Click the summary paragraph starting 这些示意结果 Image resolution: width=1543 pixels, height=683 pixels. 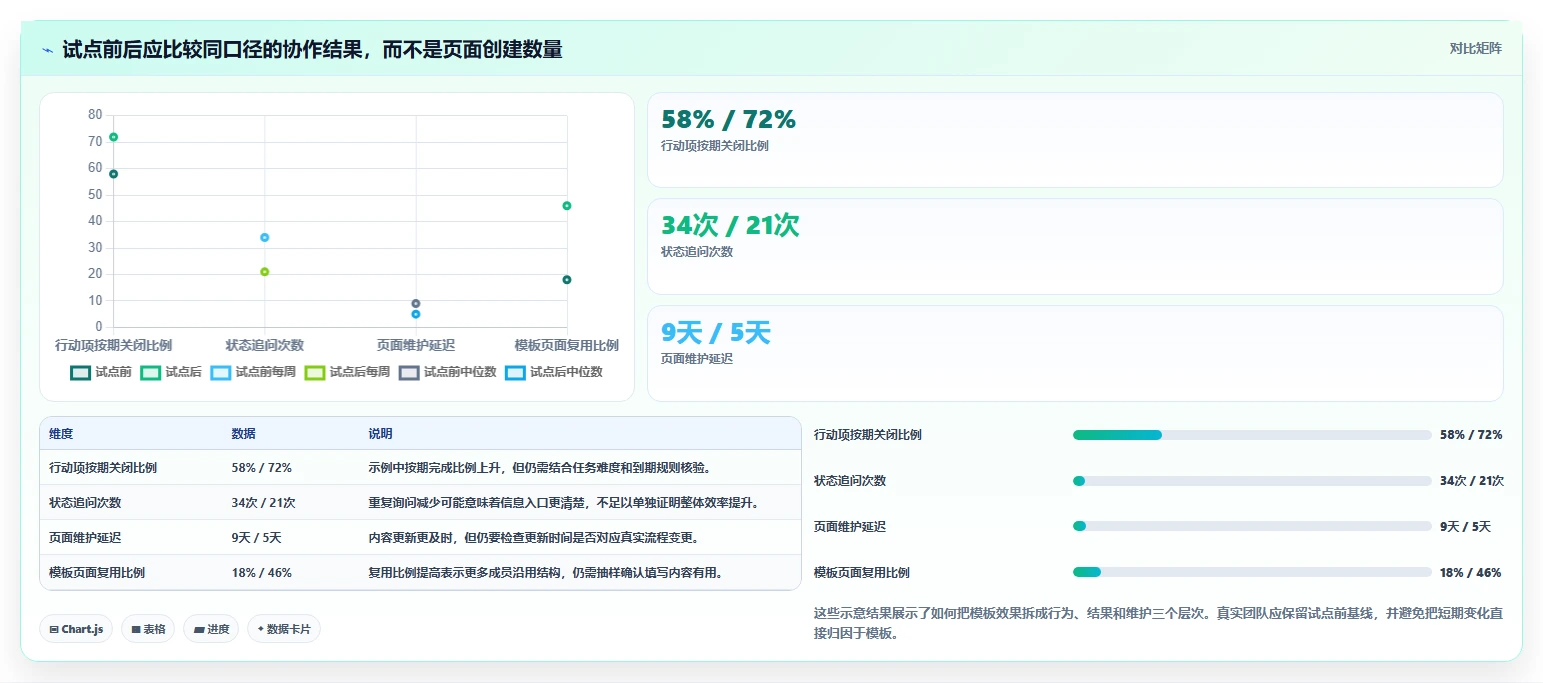pos(1158,623)
